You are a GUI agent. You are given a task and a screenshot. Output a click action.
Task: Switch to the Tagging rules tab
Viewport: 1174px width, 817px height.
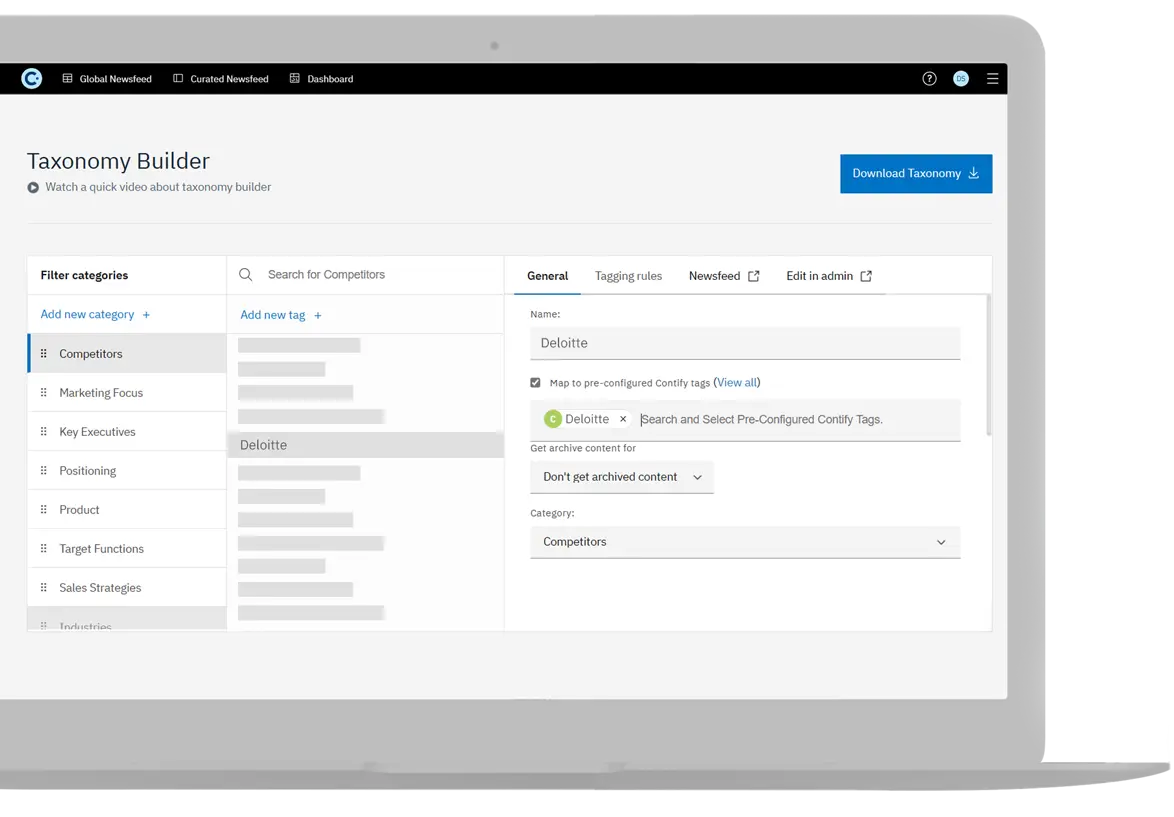click(628, 276)
